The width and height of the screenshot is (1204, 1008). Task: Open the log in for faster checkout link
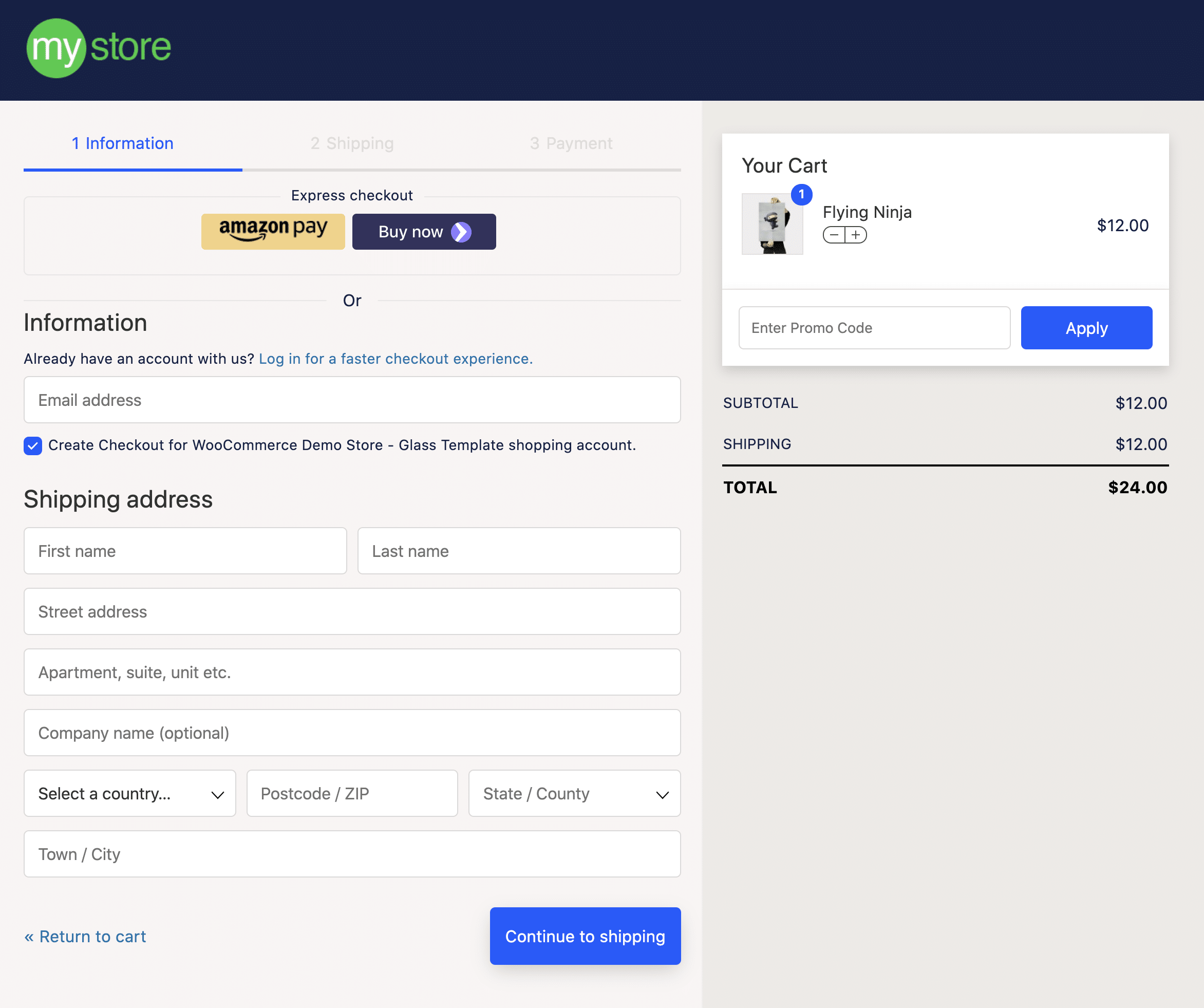[x=396, y=359]
